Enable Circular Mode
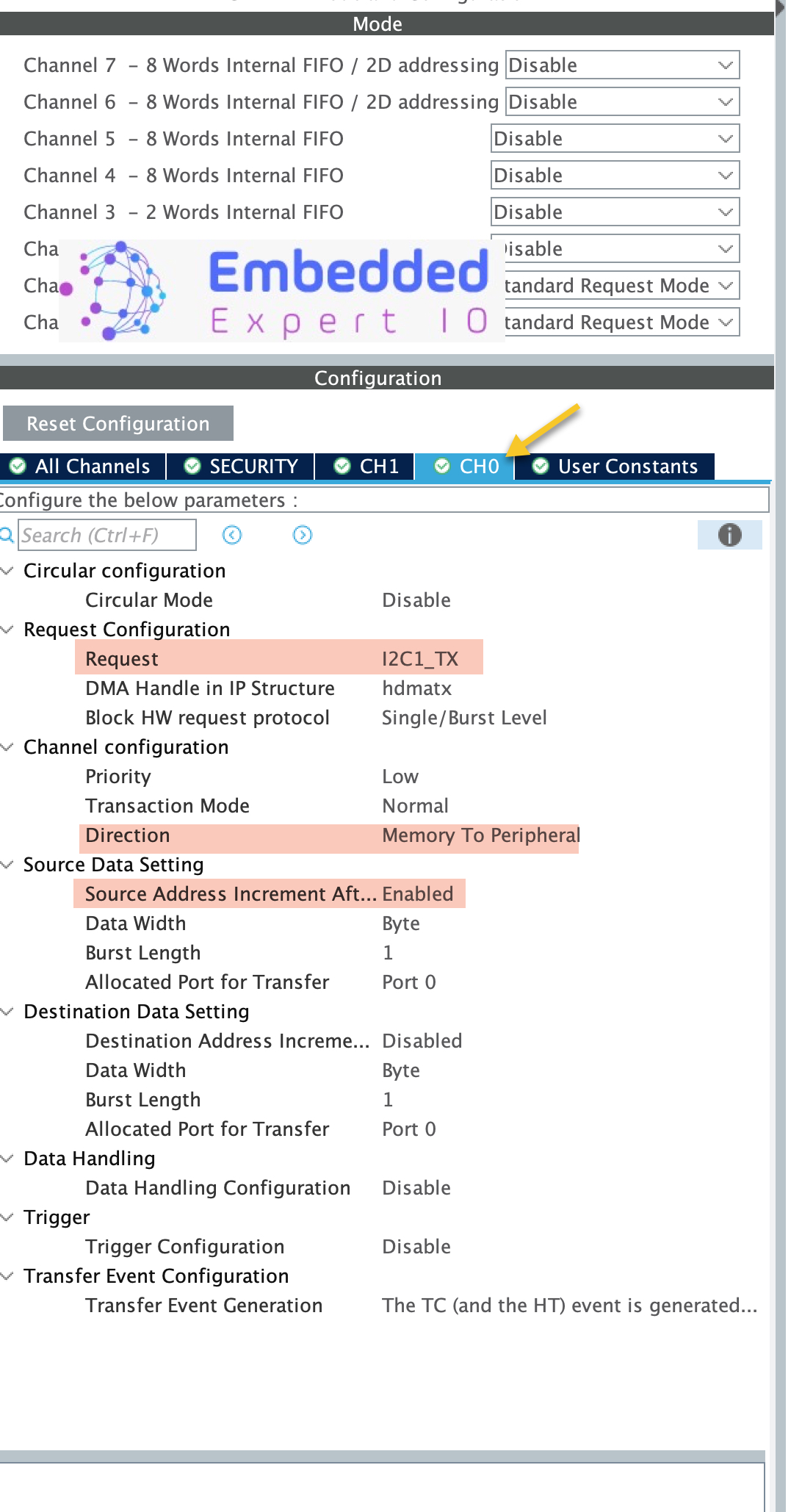The width and height of the screenshot is (802, 1512). (416, 600)
